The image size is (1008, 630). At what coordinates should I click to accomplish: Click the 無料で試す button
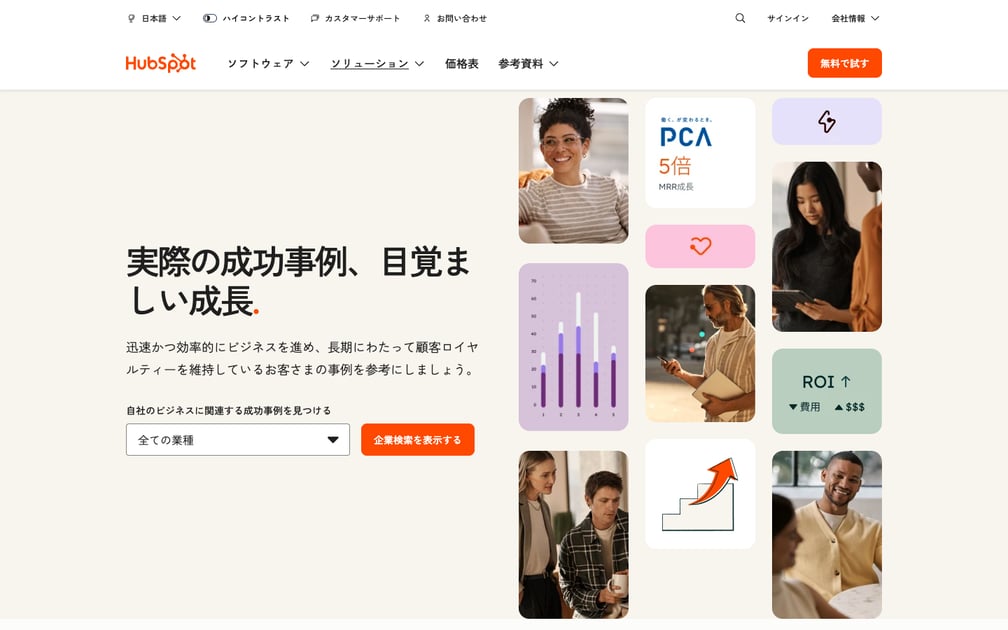point(845,63)
